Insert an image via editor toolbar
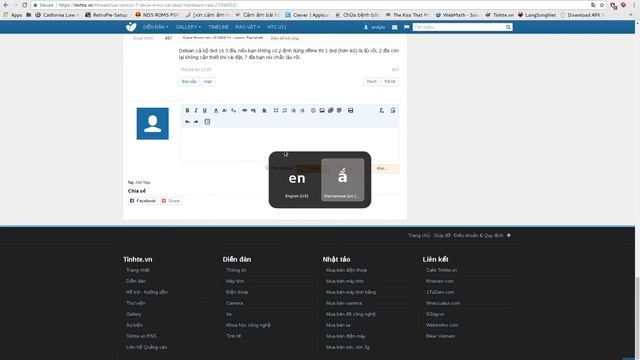 [322, 110]
